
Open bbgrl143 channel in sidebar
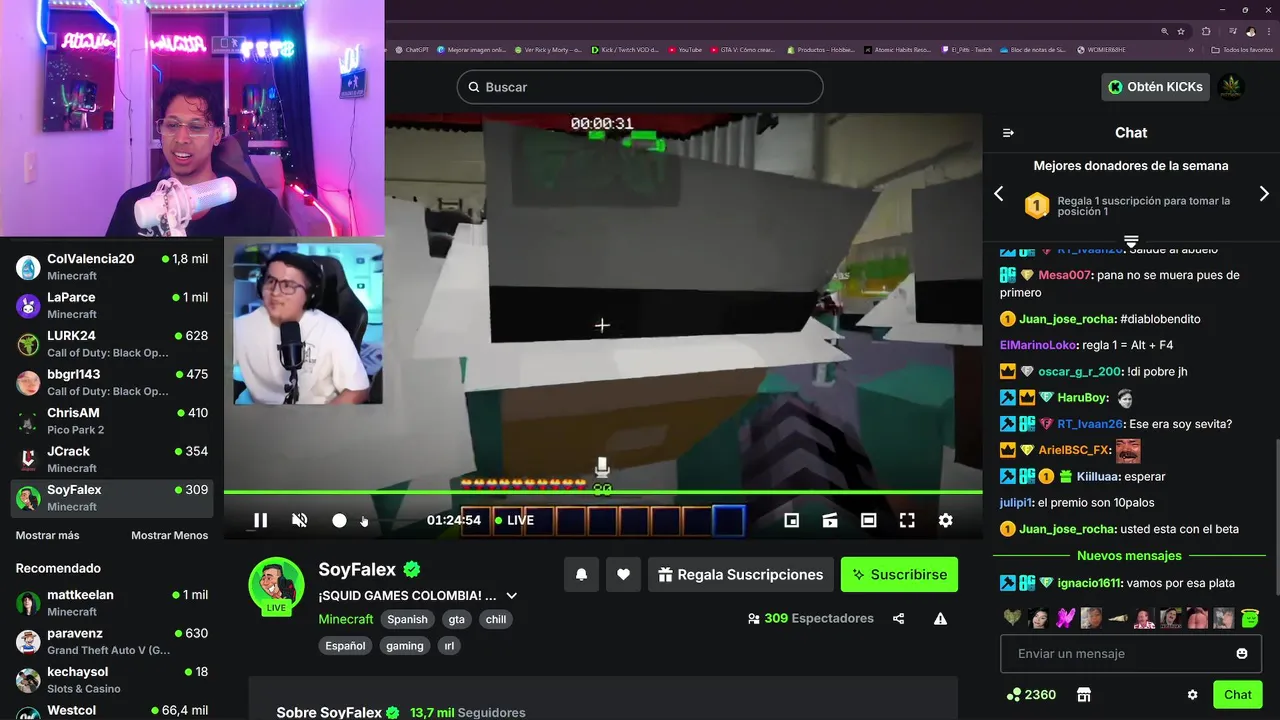112,382
